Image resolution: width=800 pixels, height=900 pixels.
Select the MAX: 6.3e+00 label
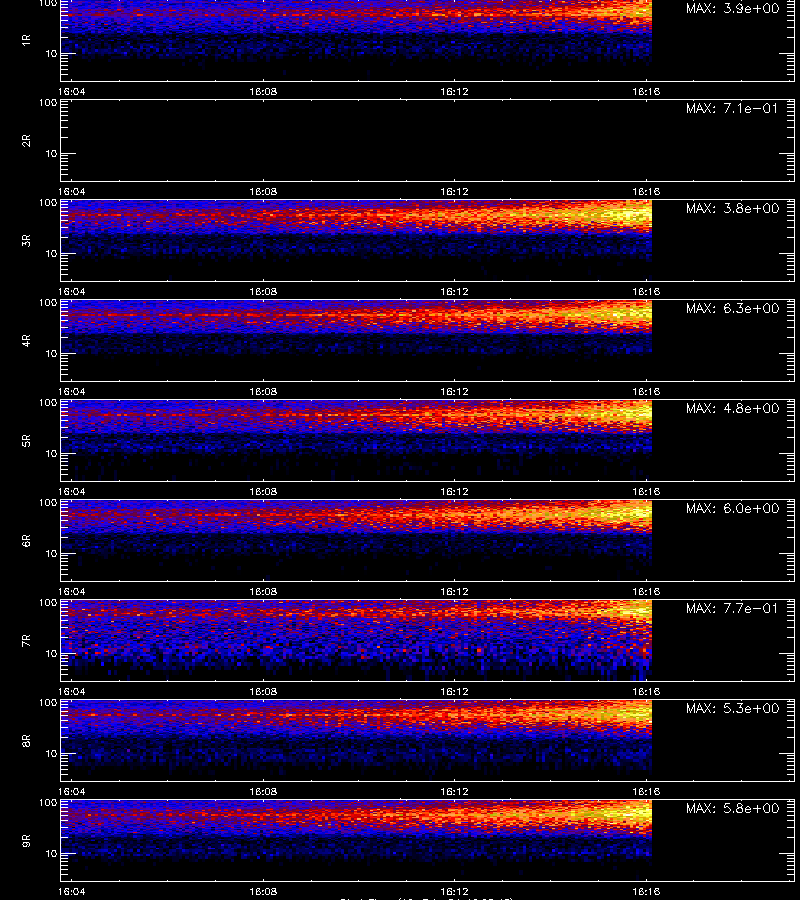click(x=732, y=308)
